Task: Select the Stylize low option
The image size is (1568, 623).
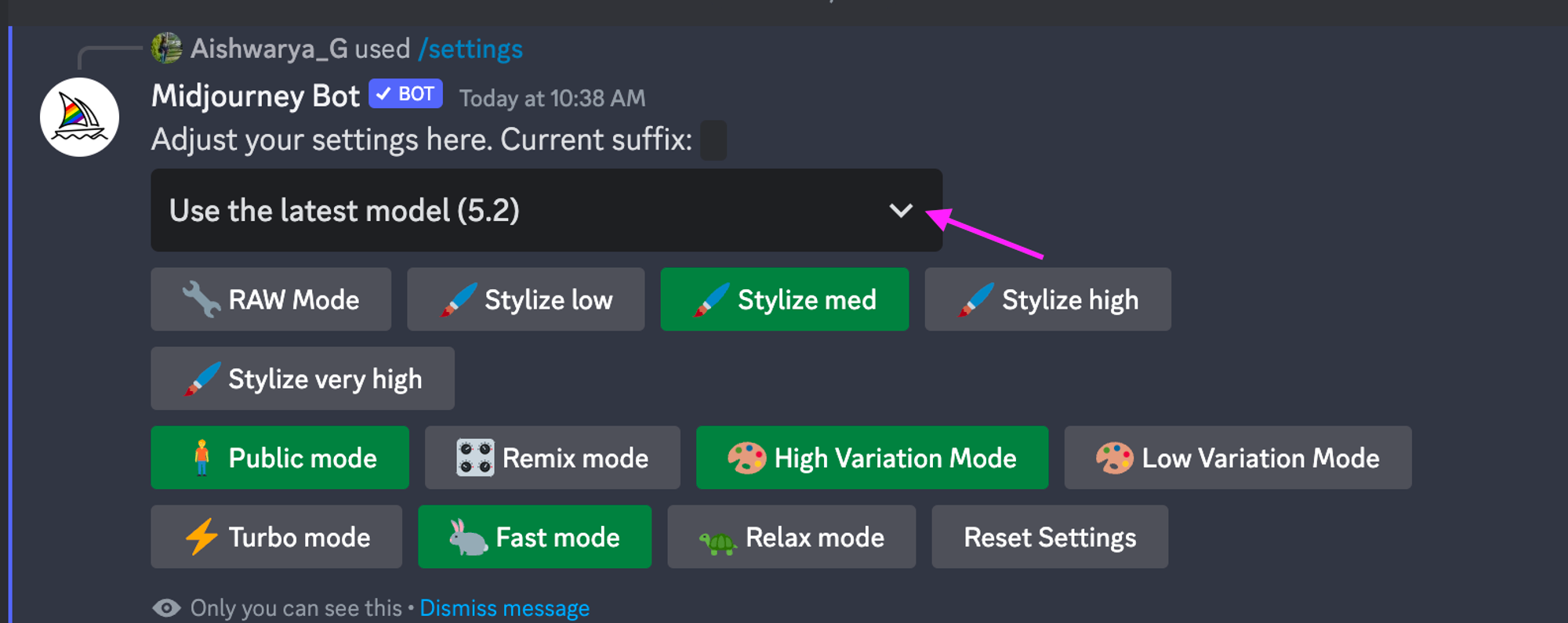Action: click(525, 299)
